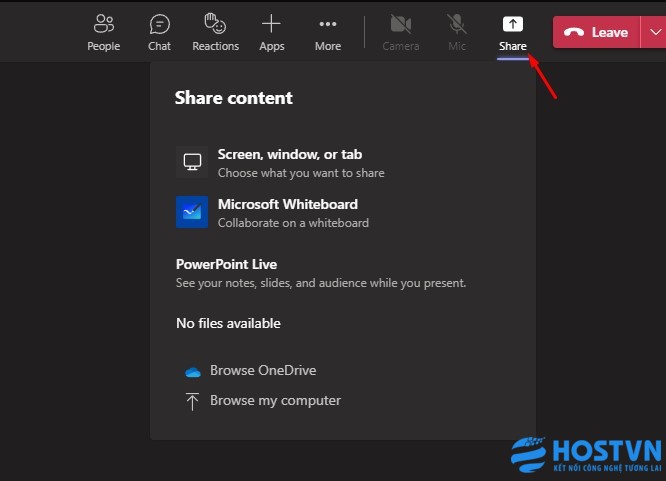Click 'Choose what you want to share'
Image resolution: width=666 pixels, height=481 pixels.
click(301, 173)
